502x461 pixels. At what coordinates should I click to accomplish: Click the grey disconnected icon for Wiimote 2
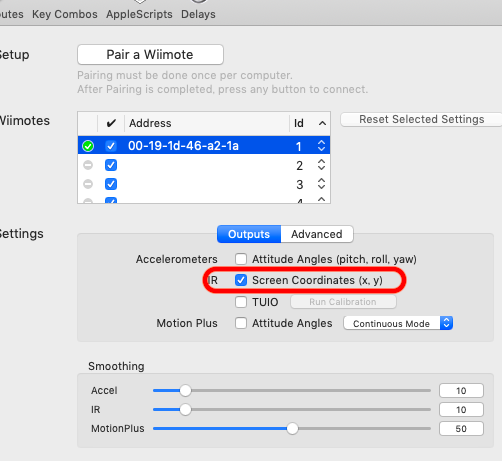point(88,165)
